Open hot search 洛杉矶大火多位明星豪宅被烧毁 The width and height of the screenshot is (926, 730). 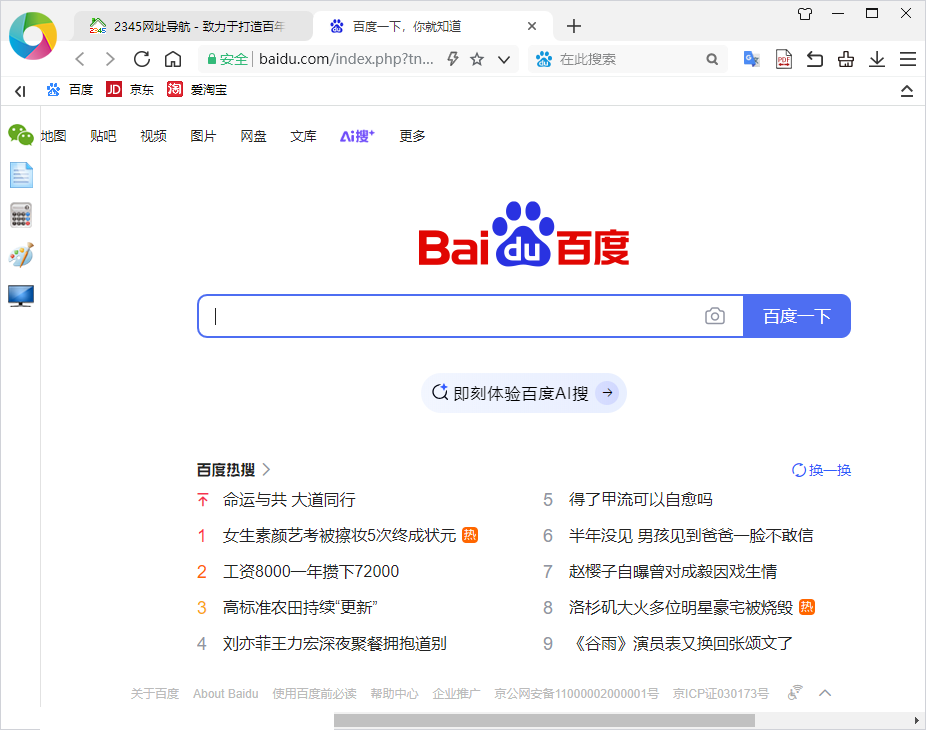click(x=680, y=607)
